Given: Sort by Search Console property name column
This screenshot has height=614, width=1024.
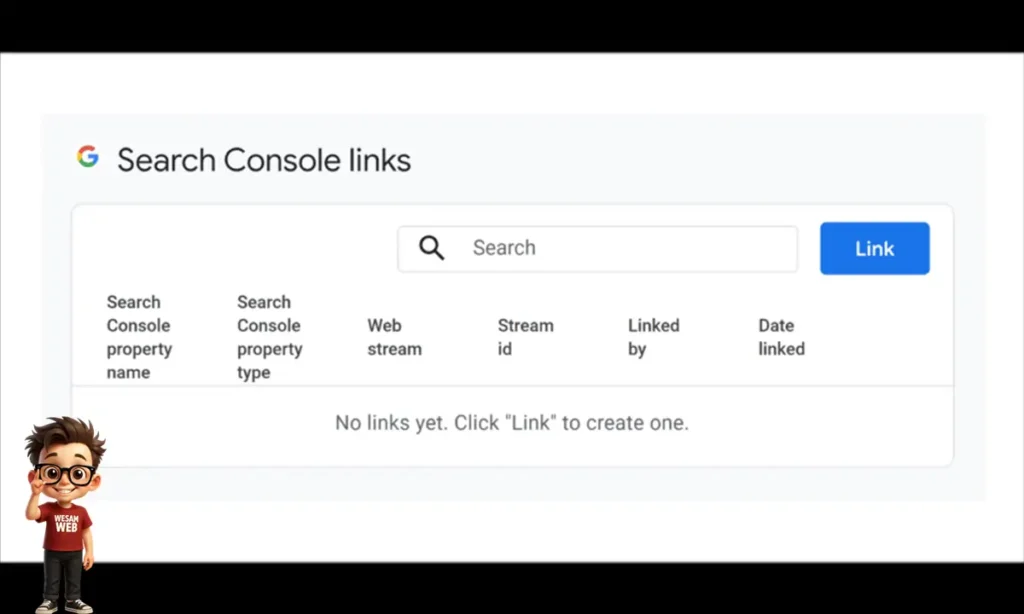Looking at the screenshot, I should (139, 337).
